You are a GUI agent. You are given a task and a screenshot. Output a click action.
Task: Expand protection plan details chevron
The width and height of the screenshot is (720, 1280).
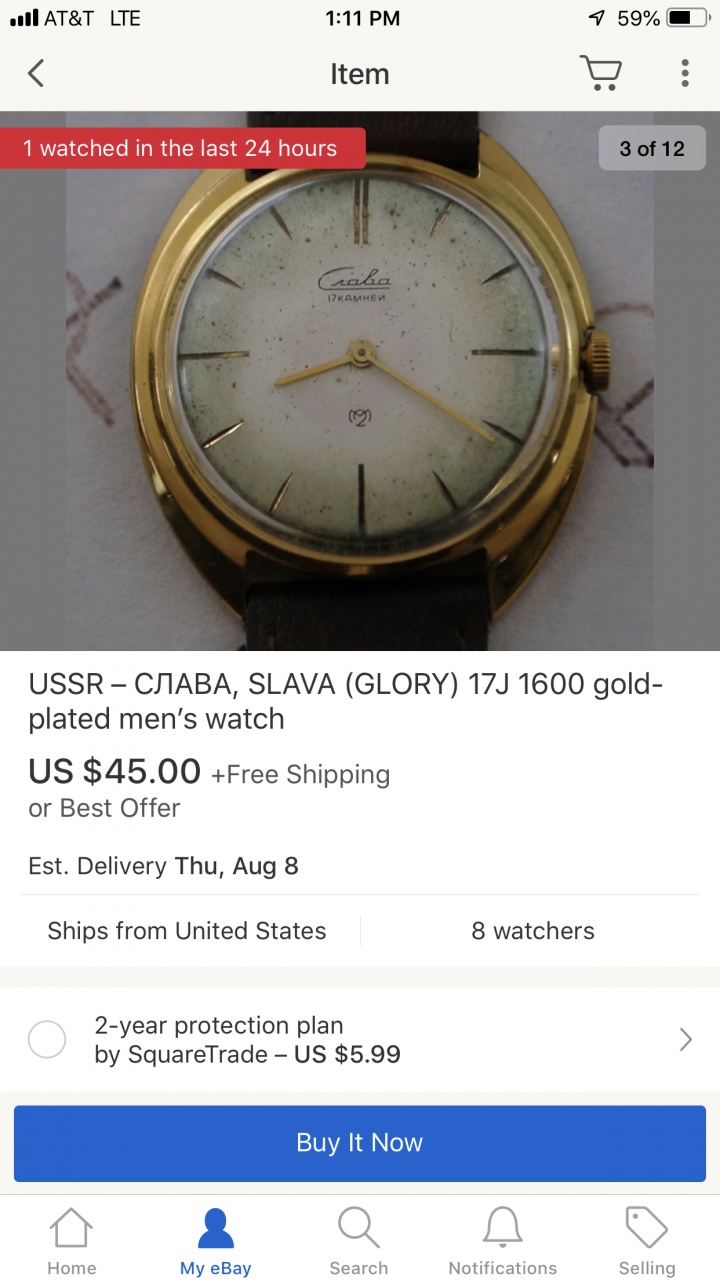click(686, 1040)
